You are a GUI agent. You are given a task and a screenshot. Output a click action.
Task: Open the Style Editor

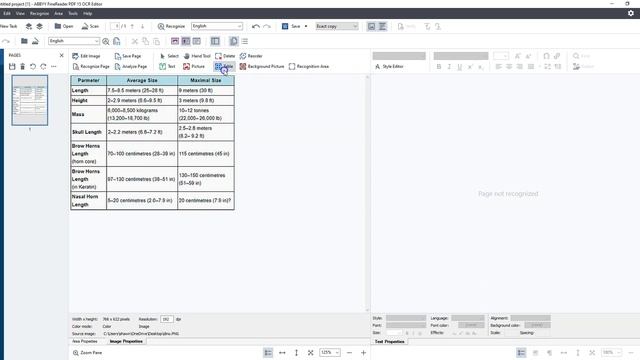pyautogui.click(x=389, y=66)
